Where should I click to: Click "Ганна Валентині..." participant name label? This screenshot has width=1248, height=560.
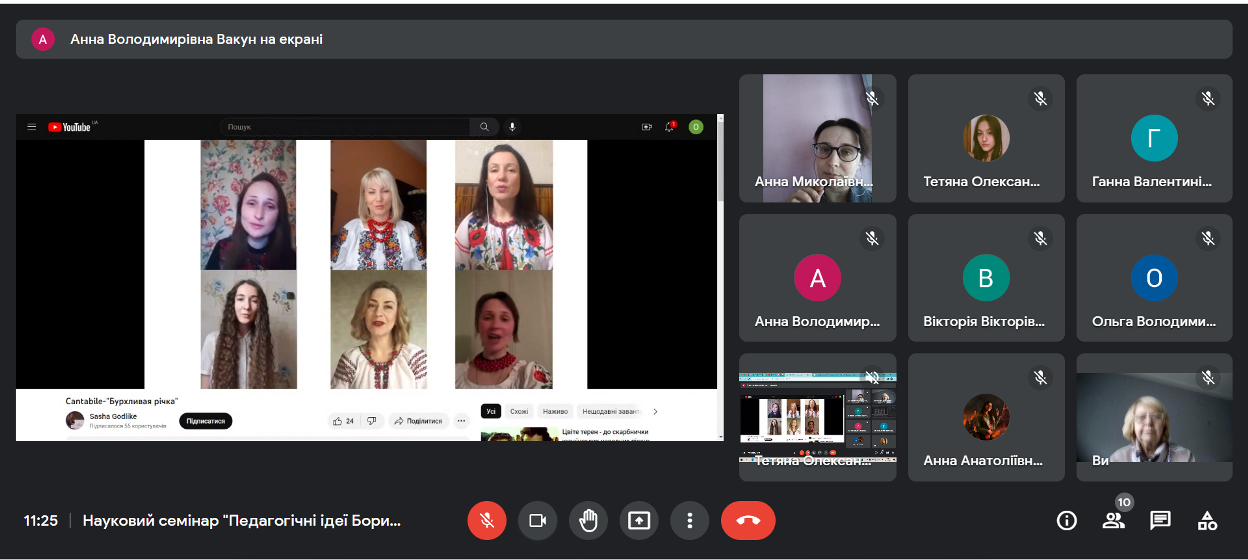1152,183
